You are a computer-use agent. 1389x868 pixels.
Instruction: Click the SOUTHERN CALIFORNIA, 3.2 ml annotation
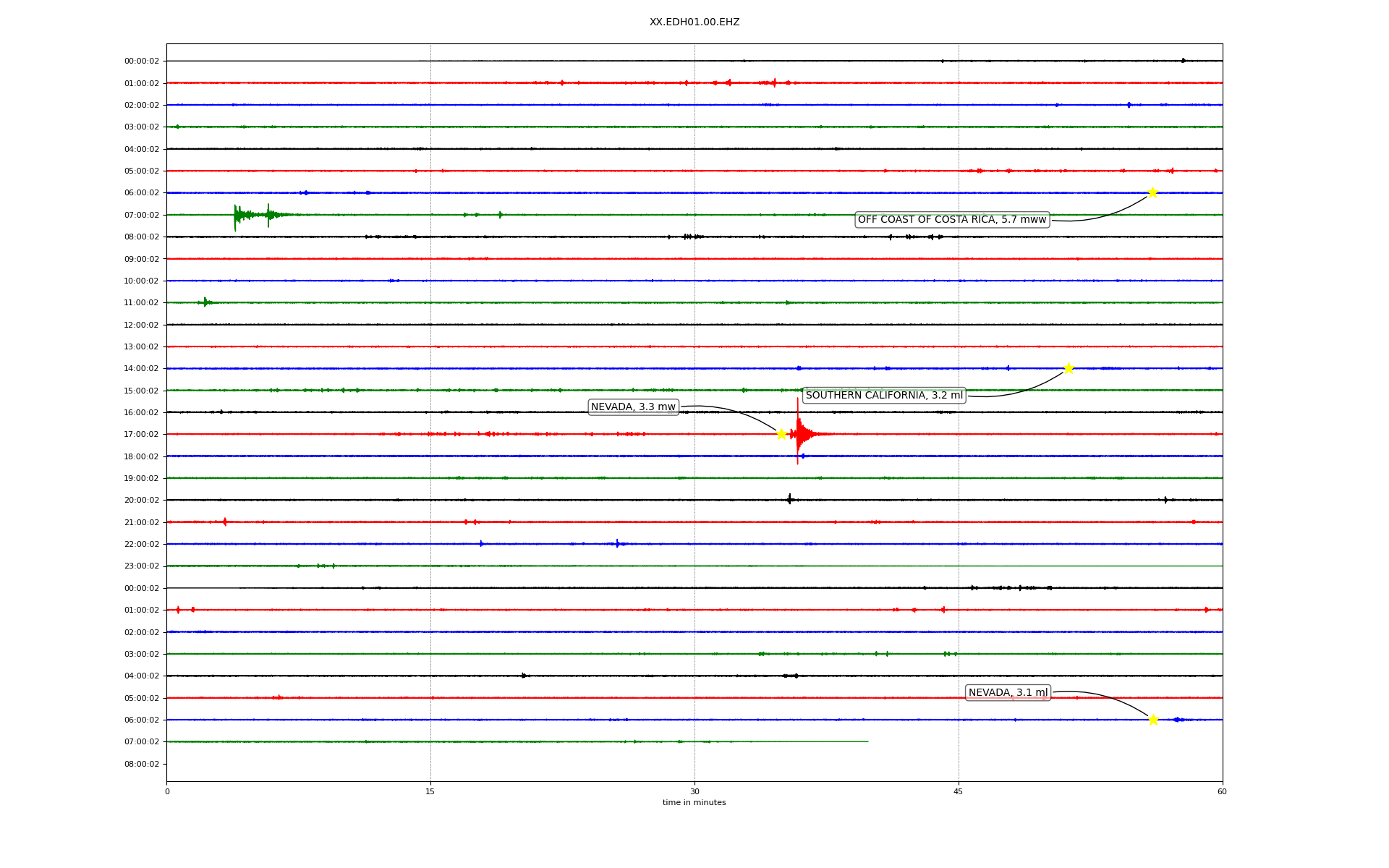click(x=883, y=396)
